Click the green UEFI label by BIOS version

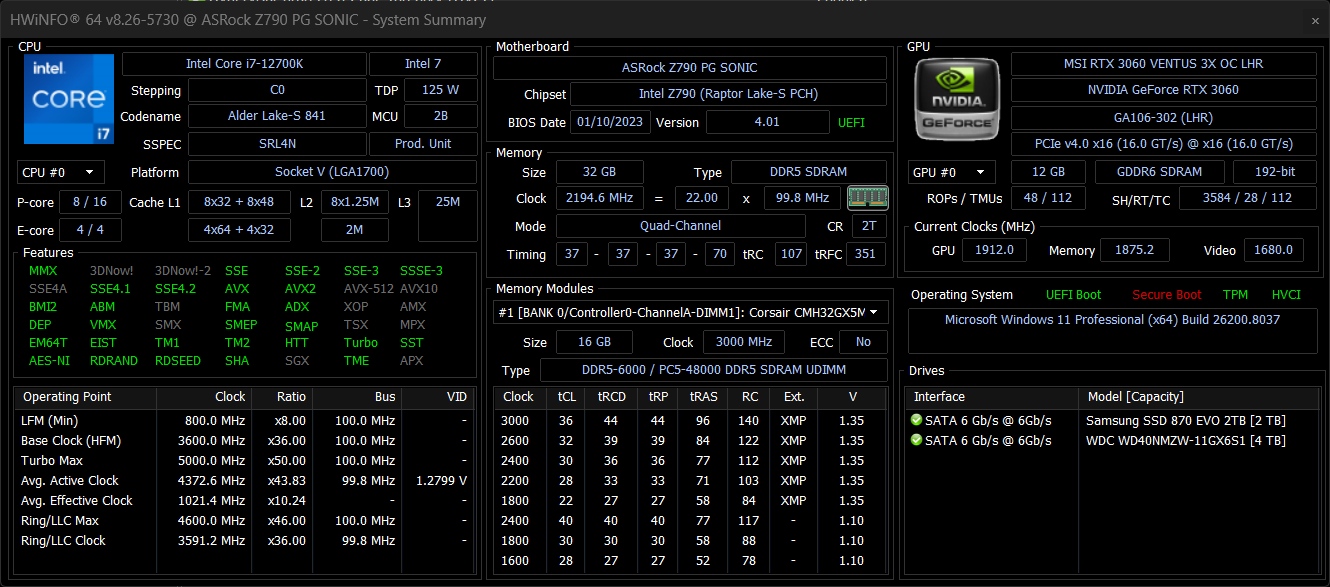851,123
